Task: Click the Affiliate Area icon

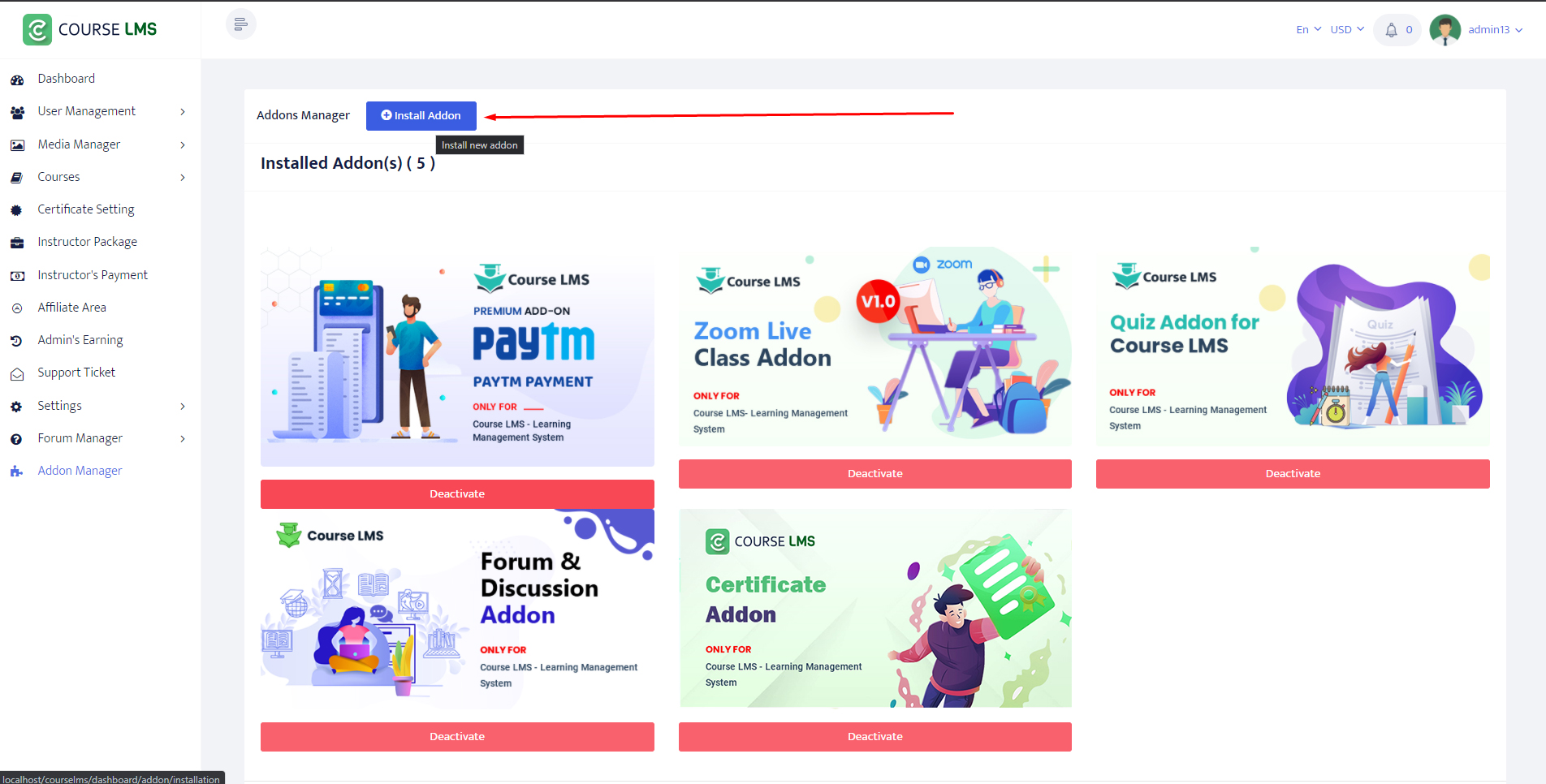Action: [17, 308]
